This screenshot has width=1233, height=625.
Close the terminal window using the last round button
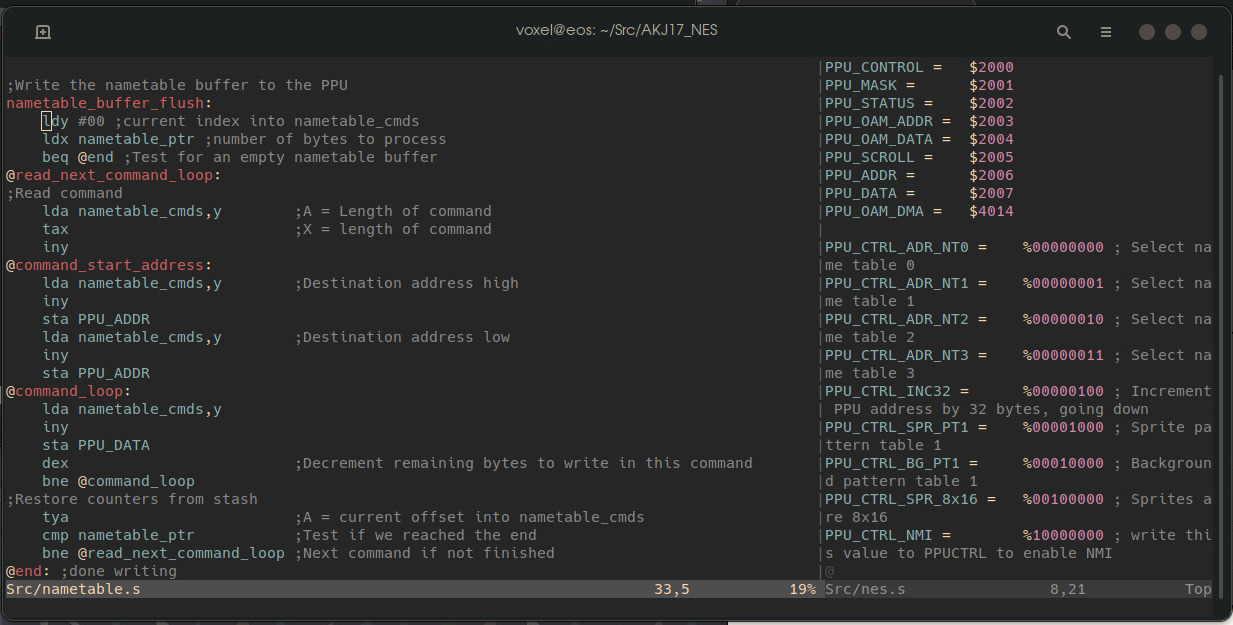(1199, 32)
